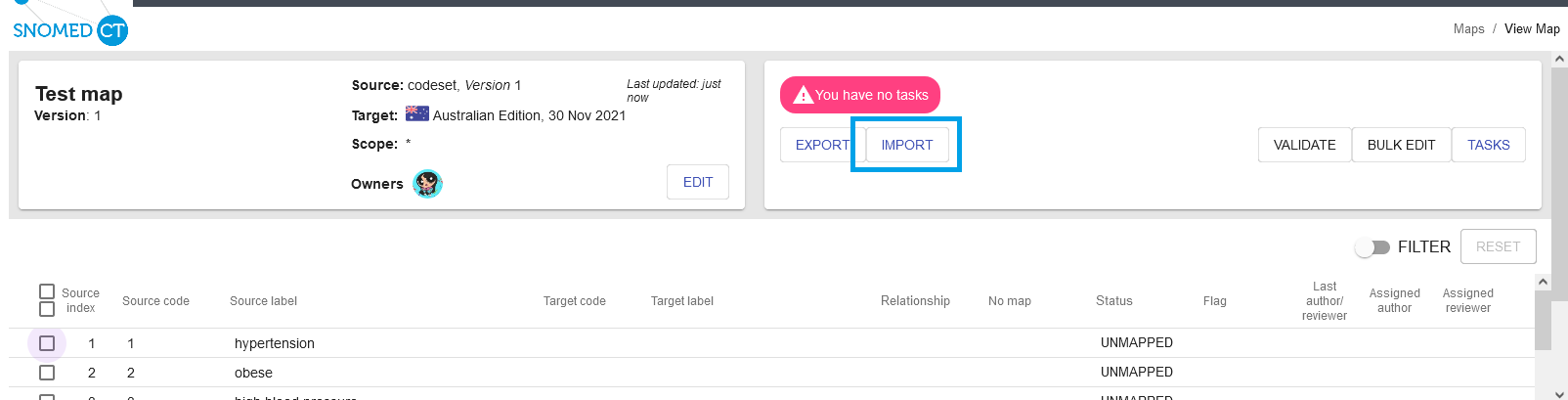
Task: Open BULK EDIT
Action: click(1401, 145)
